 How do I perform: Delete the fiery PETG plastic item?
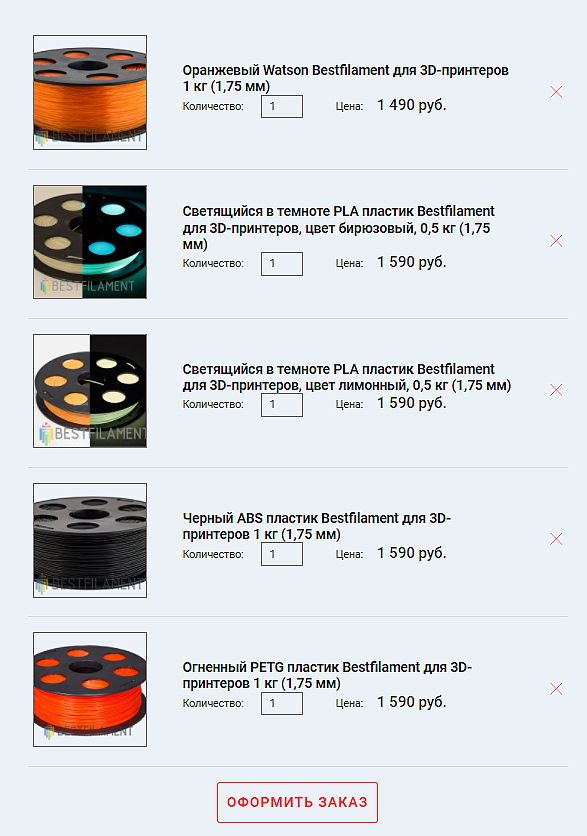[x=556, y=689]
